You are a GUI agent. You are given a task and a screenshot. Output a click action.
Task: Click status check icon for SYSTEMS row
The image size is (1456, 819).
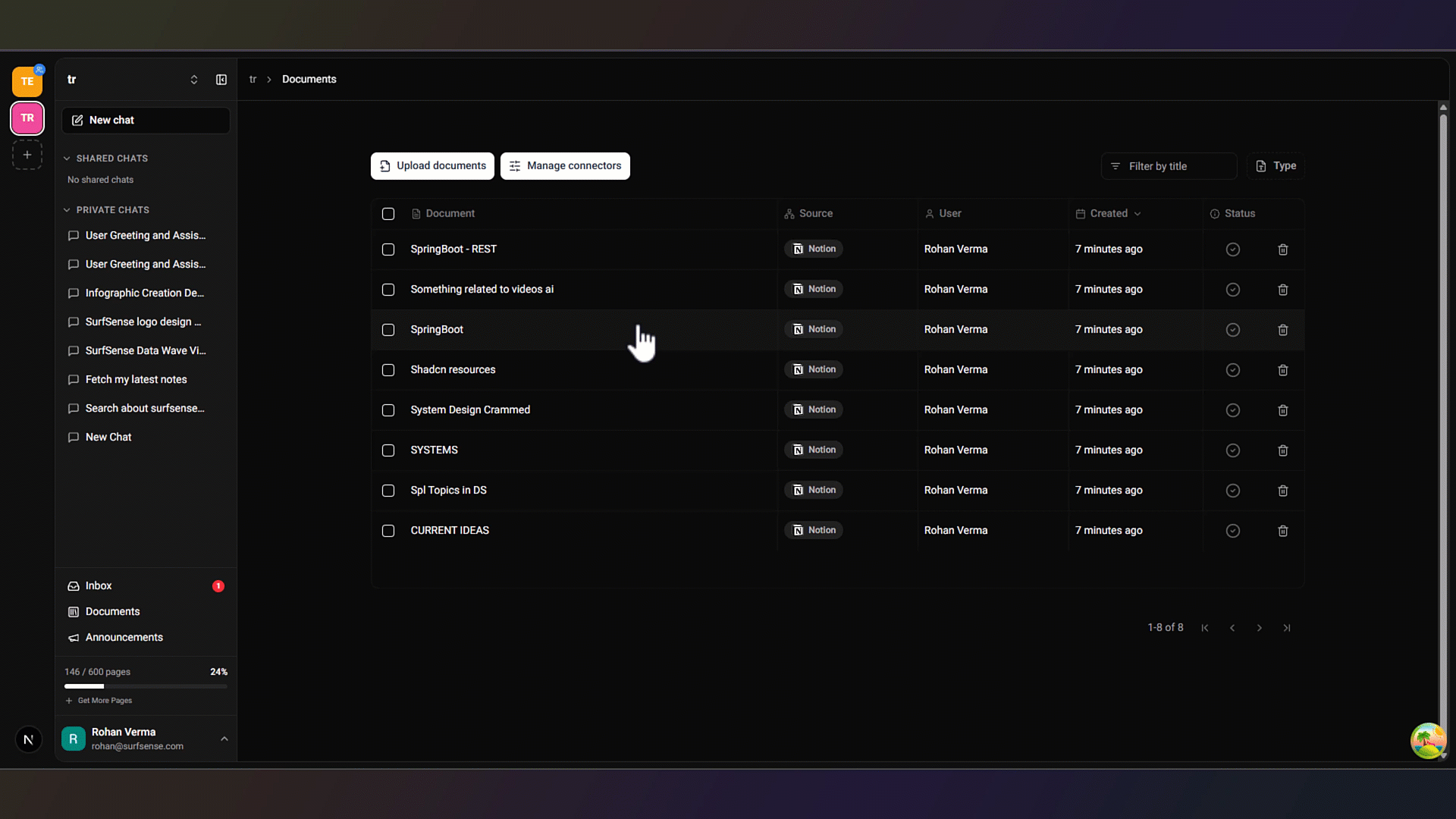click(1232, 450)
